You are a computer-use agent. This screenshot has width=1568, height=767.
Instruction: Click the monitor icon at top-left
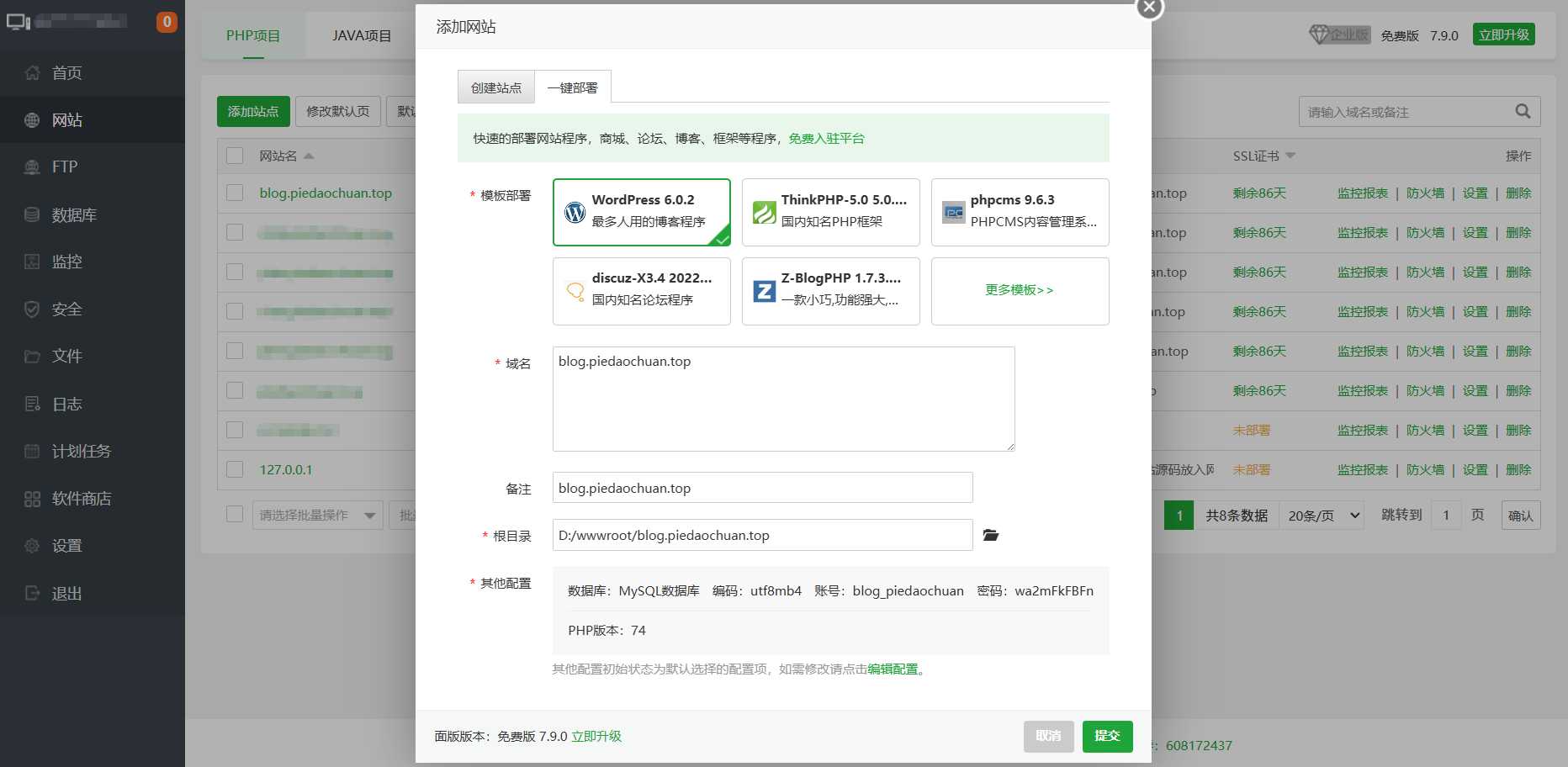click(x=19, y=22)
